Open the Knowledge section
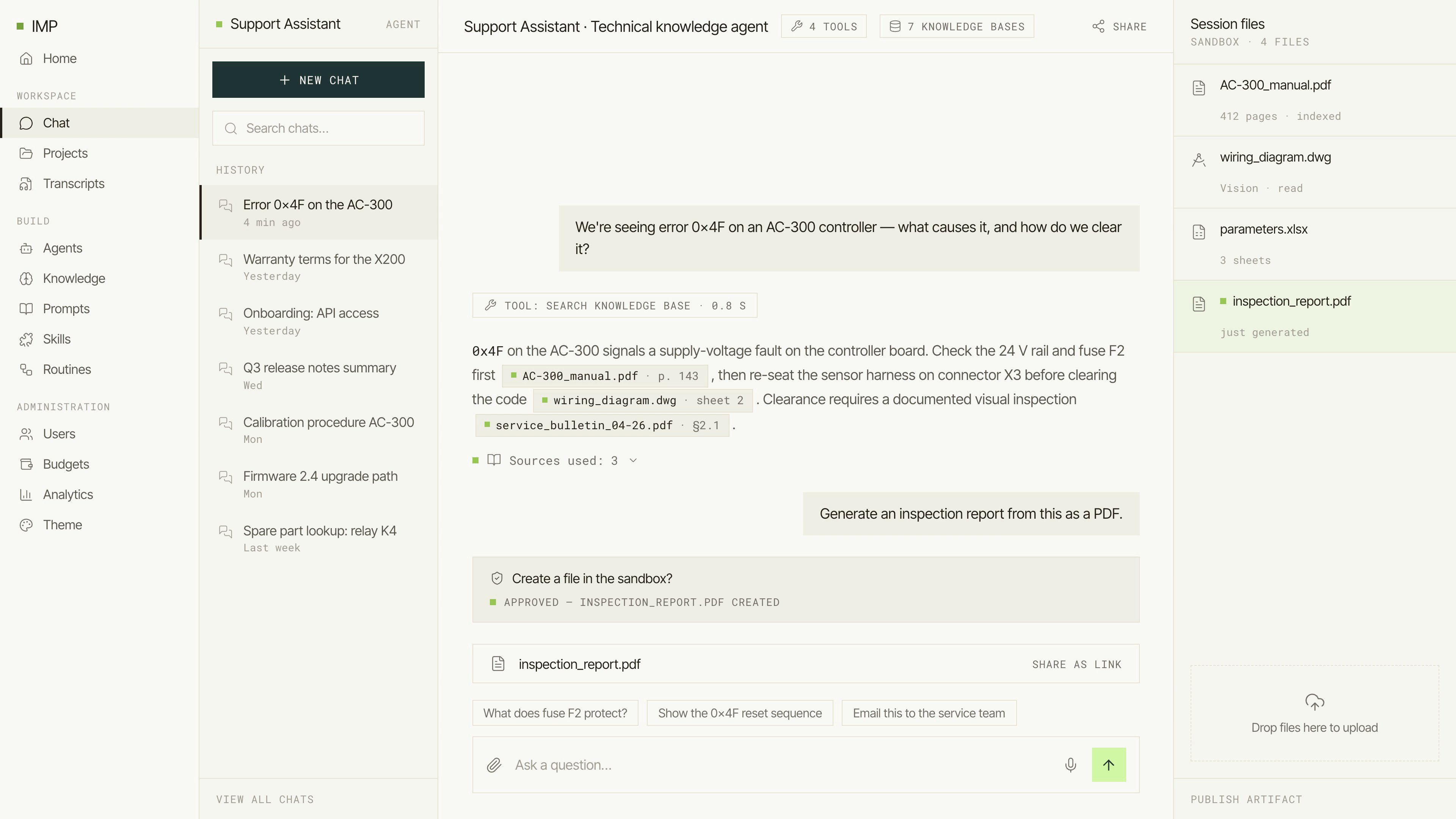 [x=99, y=279]
